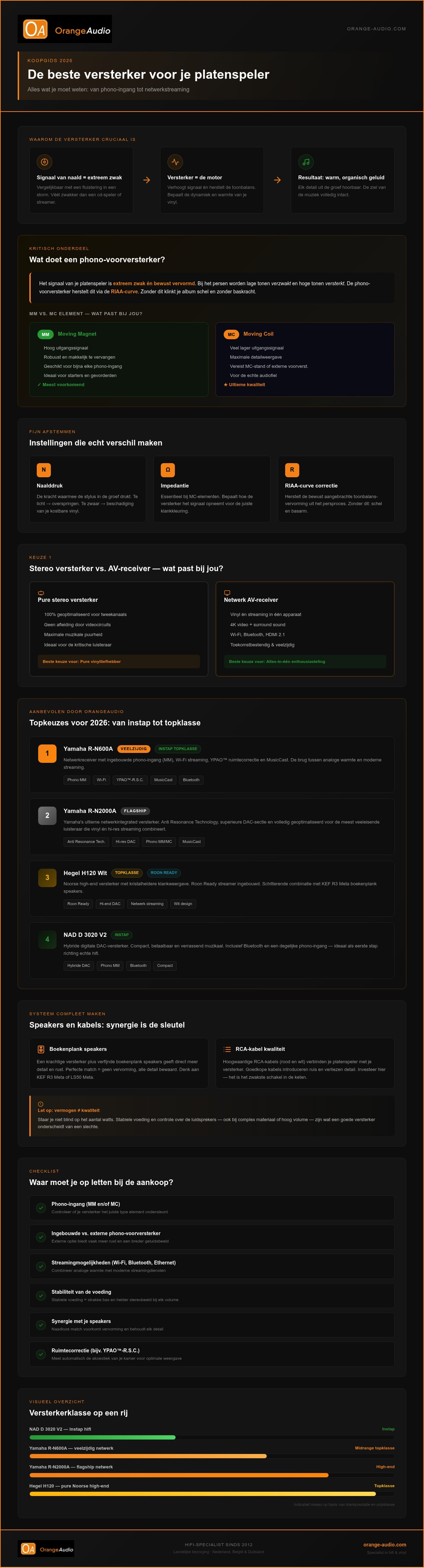Click the R badge above RIAA-curve correctie
The width and height of the screenshot is (424, 1568).
pyautogui.click(x=292, y=470)
